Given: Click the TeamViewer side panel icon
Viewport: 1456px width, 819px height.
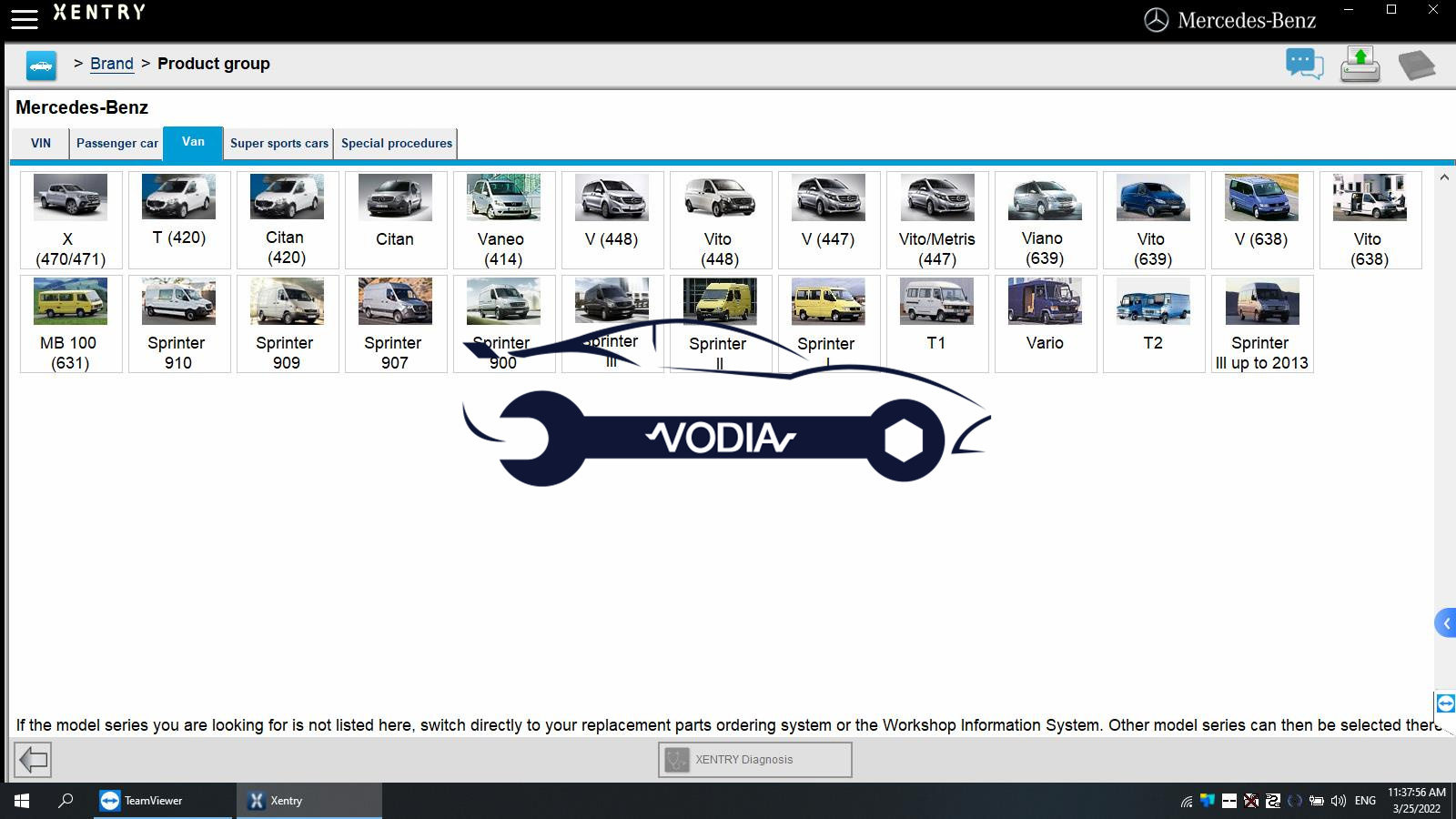Looking at the screenshot, I should pos(1445,703).
